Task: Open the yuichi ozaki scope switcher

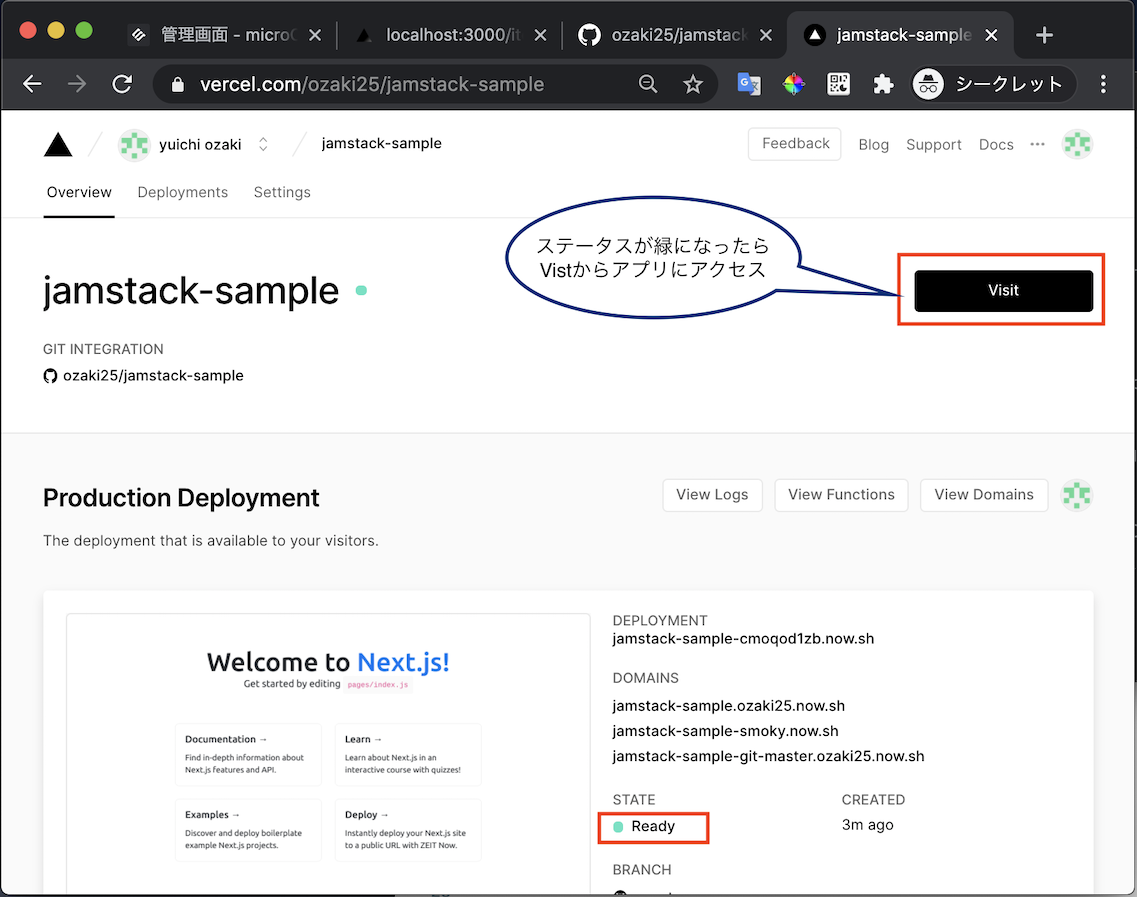Action: [x=263, y=144]
